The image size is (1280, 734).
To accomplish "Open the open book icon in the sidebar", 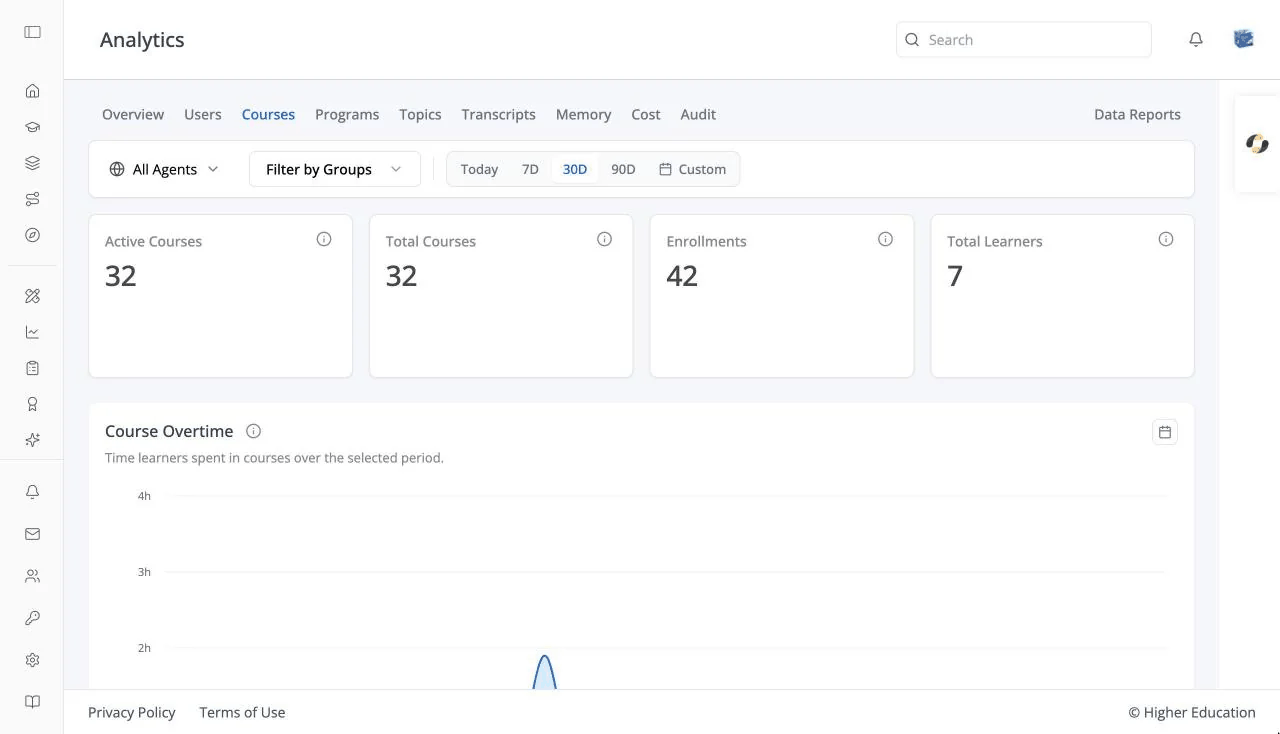I will click(x=32, y=702).
